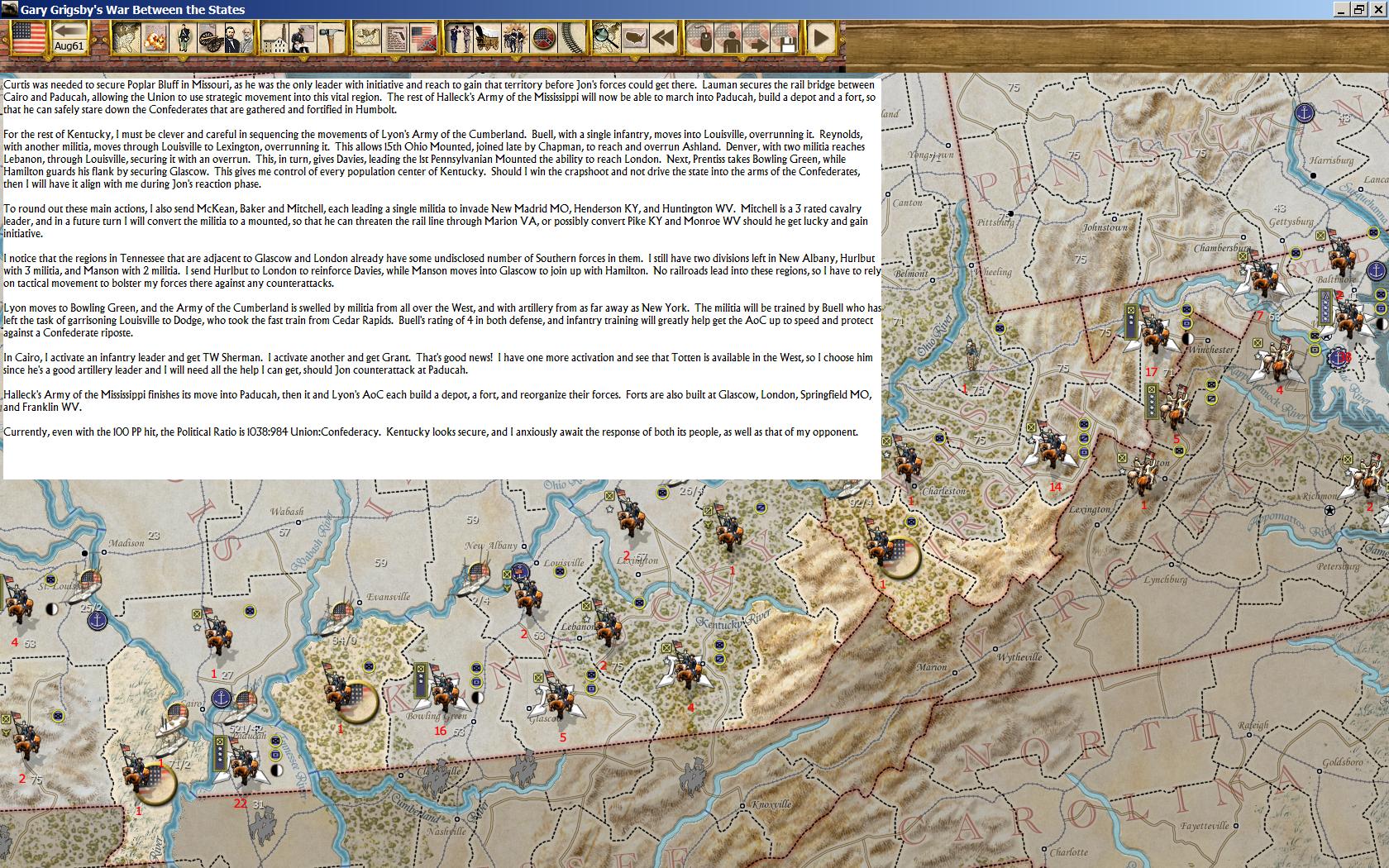Screen dimensions: 1389x868
Task: Click the play arrow next button
Action: click(x=821, y=37)
